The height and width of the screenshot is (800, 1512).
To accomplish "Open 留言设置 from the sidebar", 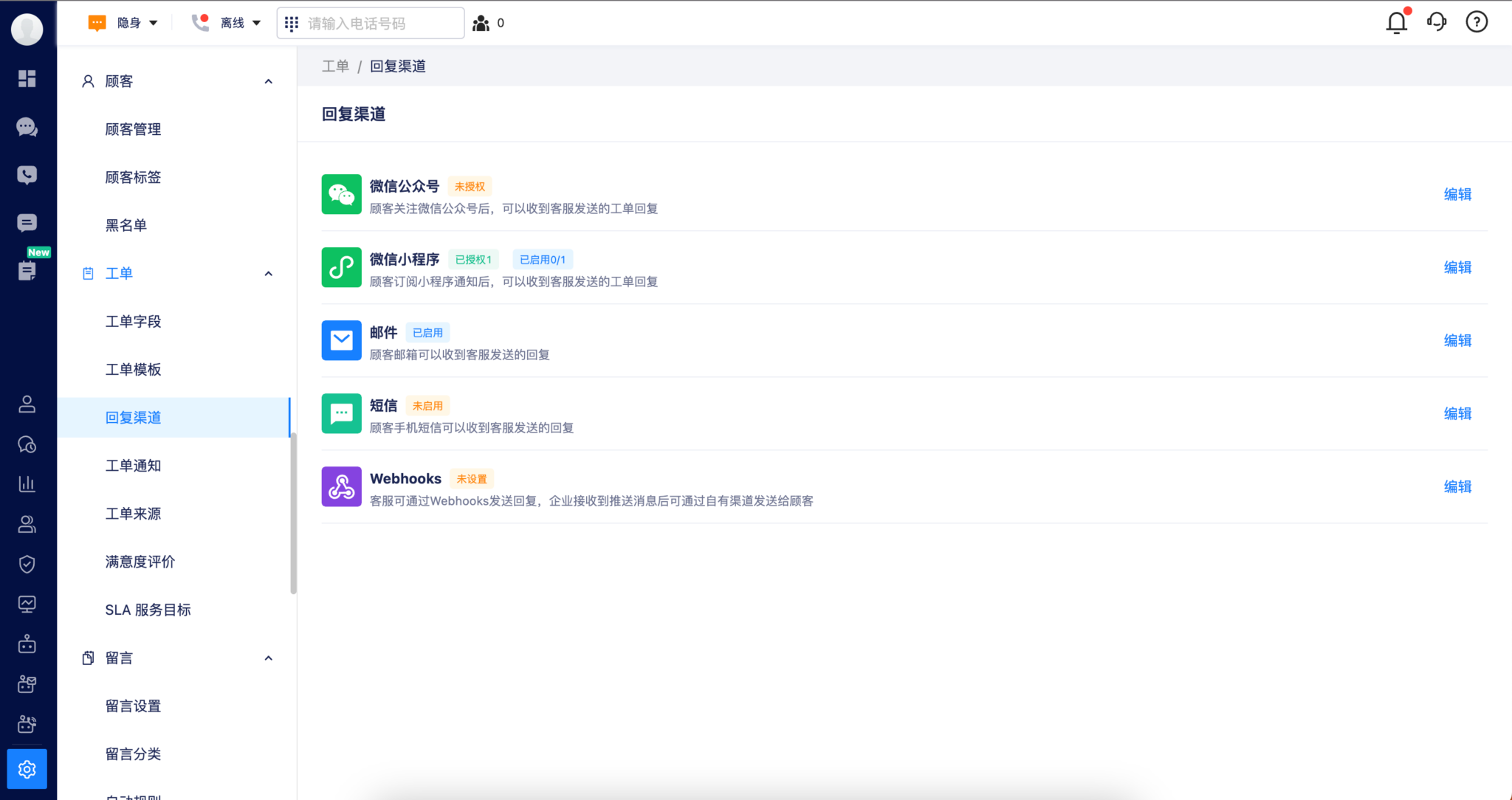I will (134, 706).
